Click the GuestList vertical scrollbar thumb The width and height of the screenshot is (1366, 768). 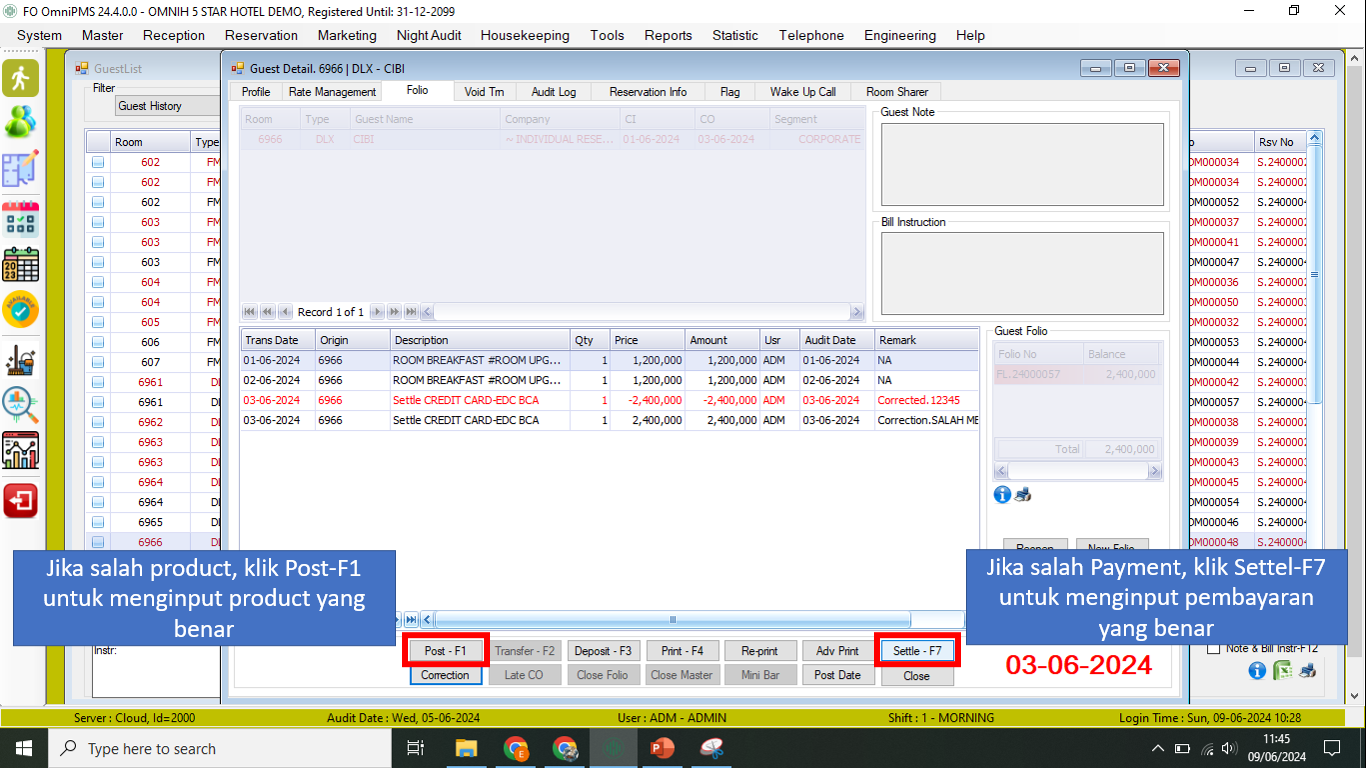click(x=1315, y=274)
